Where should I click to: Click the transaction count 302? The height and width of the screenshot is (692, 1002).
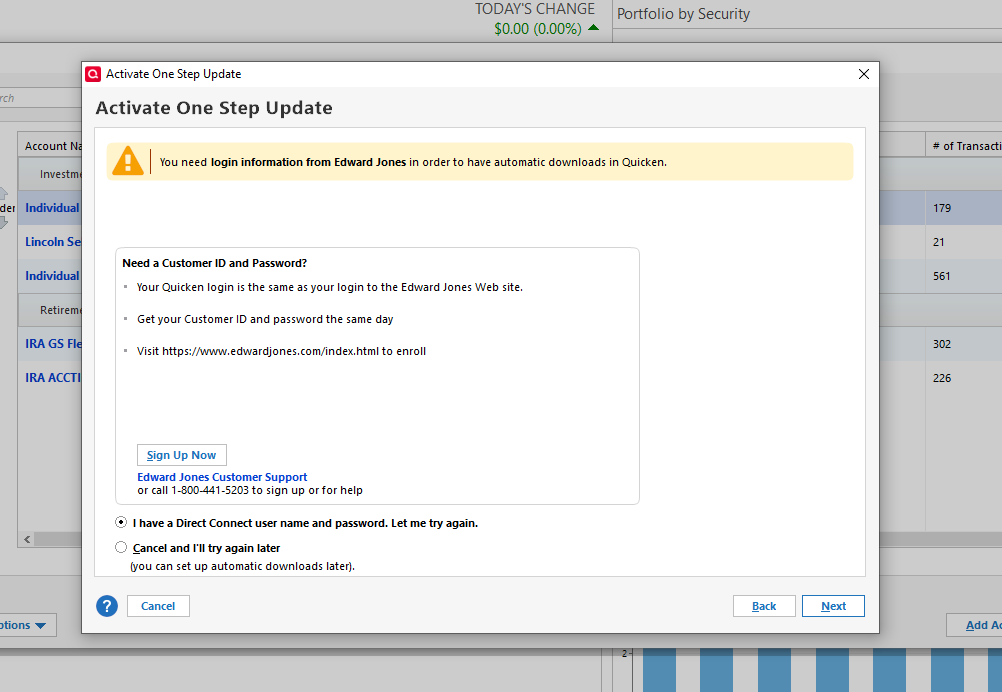click(x=941, y=344)
